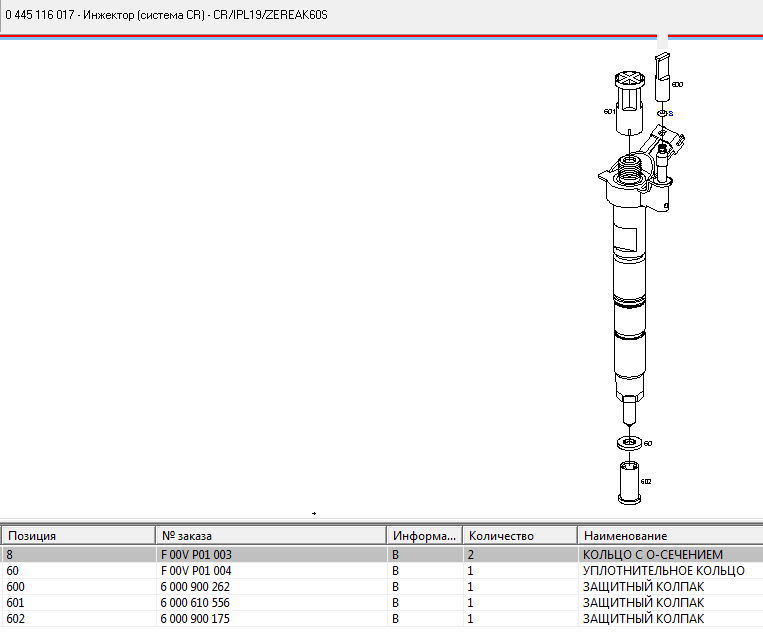Select O-ring part 8 in diagram

click(x=661, y=114)
